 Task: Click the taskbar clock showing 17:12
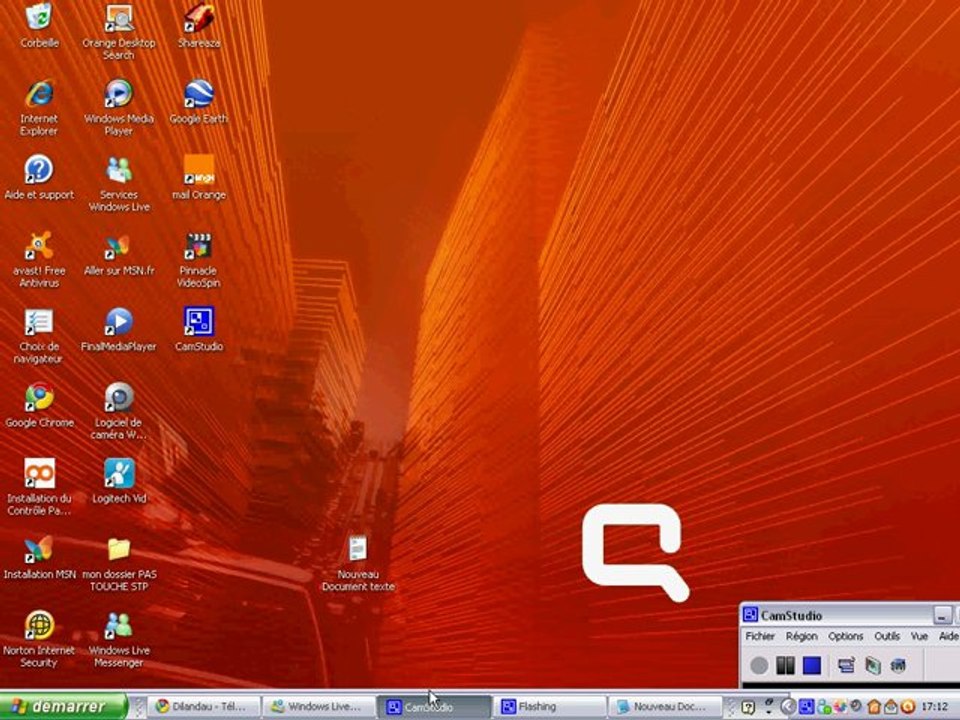(935, 707)
